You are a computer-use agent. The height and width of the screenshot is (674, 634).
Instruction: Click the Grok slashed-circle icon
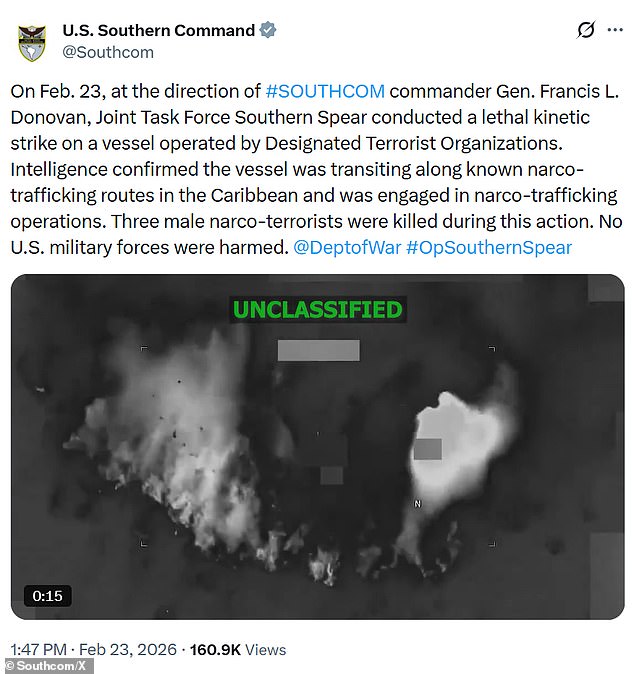pyautogui.click(x=586, y=30)
